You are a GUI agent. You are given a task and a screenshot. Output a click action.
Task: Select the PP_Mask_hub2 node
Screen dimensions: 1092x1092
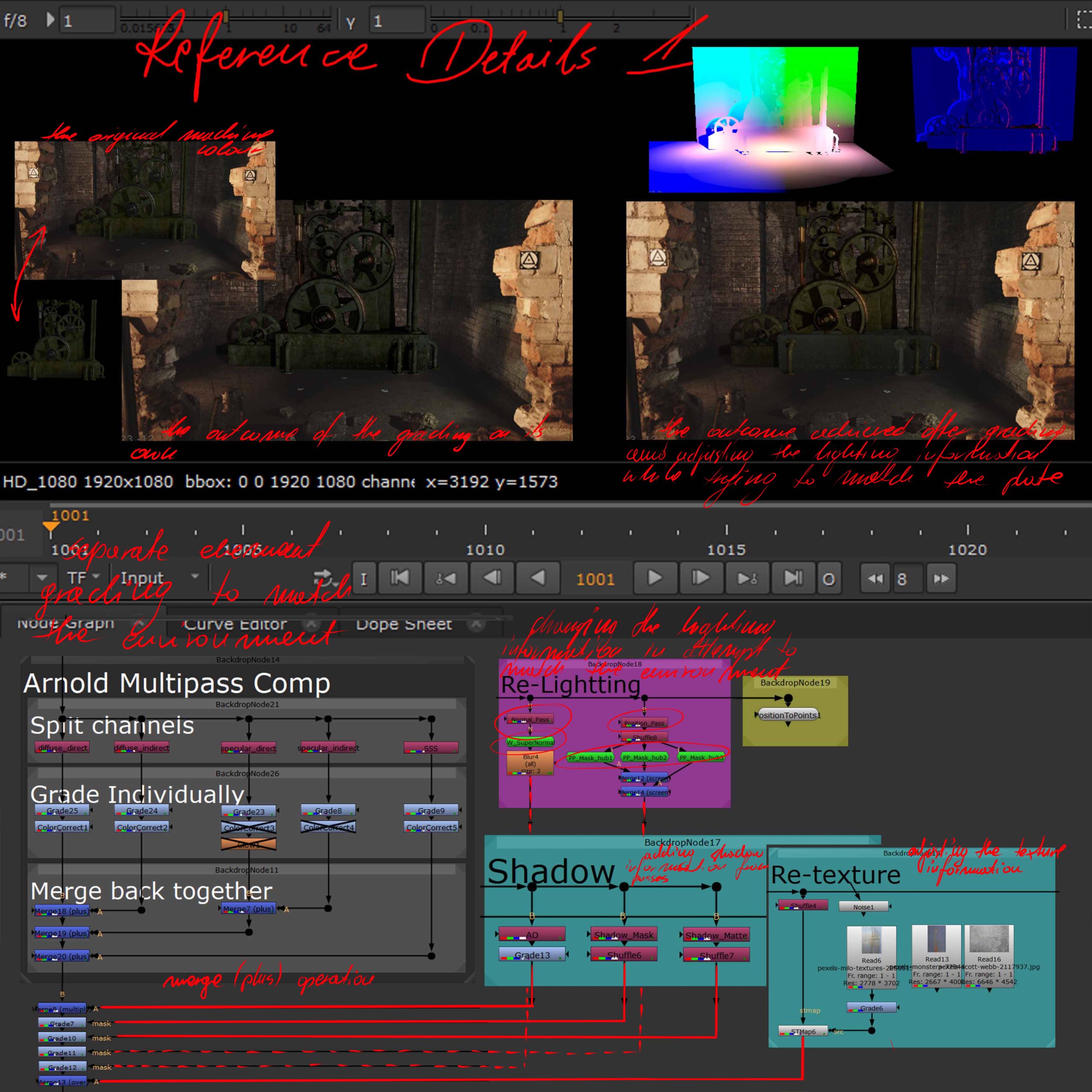(x=645, y=758)
